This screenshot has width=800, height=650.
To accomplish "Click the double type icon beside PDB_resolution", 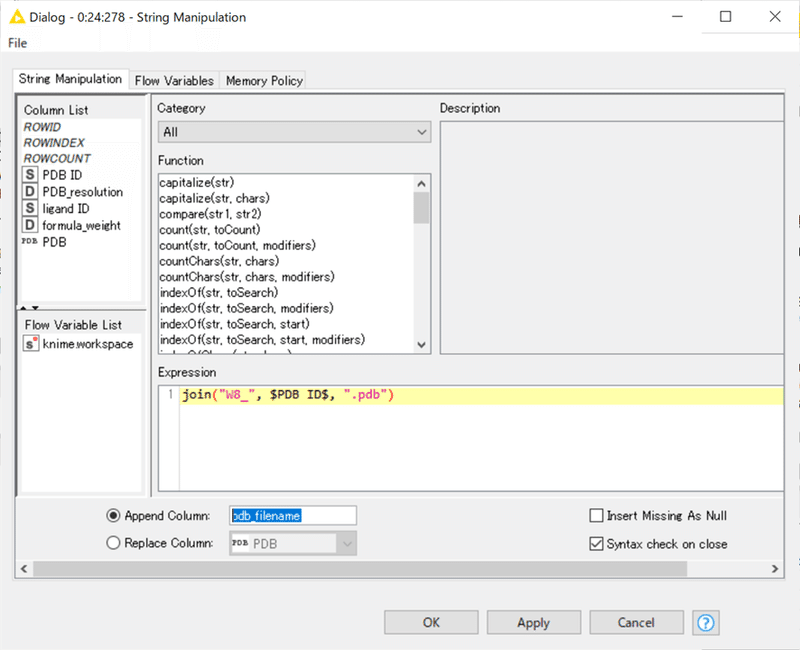I will tap(30, 191).
